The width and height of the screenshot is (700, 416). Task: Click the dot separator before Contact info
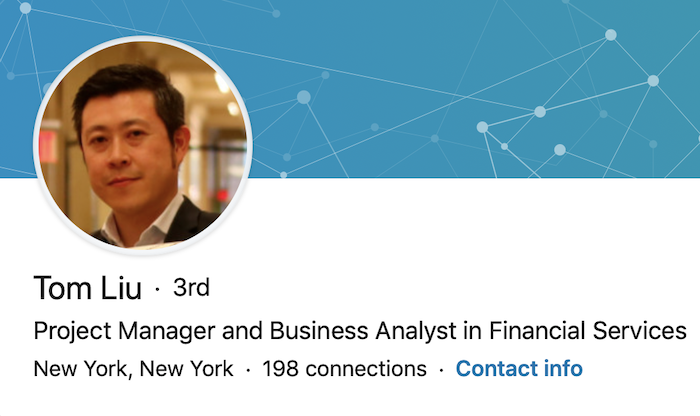point(441,370)
